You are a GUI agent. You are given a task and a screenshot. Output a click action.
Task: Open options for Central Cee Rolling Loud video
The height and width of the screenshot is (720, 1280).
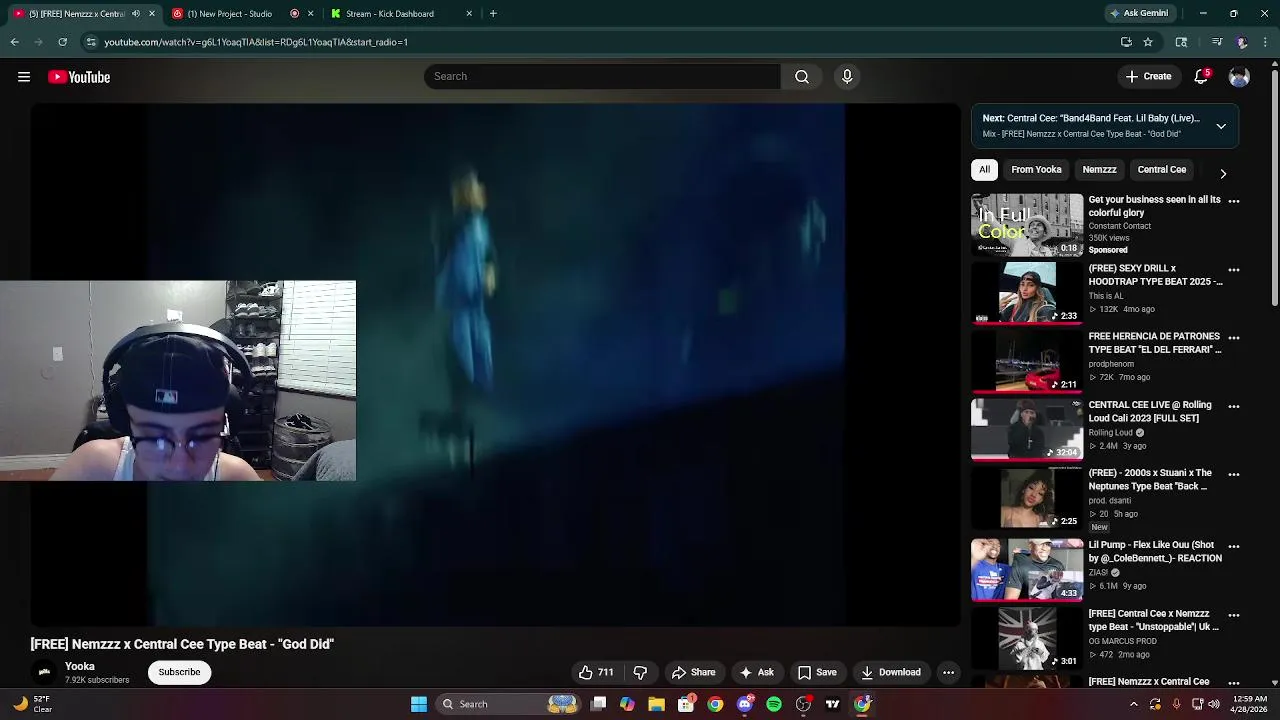[x=1233, y=406]
